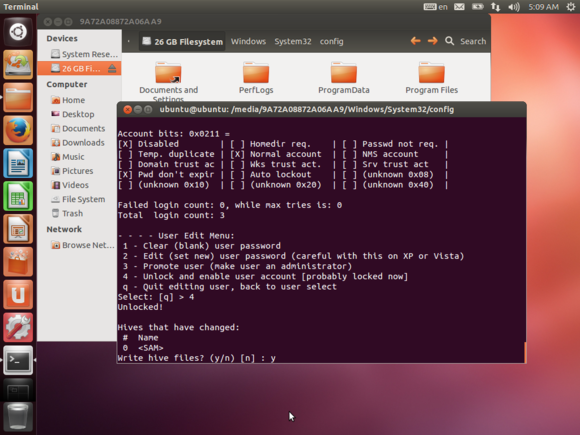Image resolution: width=580 pixels, height=435 pixels.
Task: Open LibreOffice Impress from the dock
Action: (x=18, y=229)
